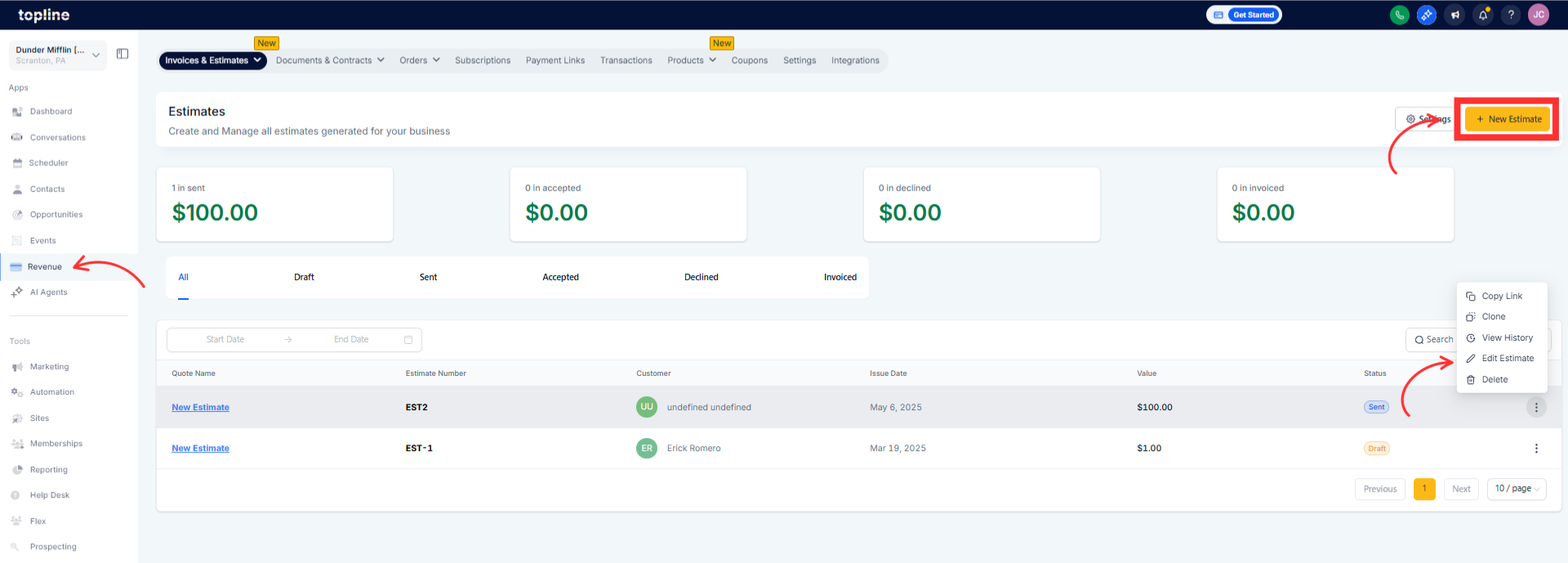Go to Next page
This screenshot has width=1568, height=563.
click(x=1461, y=489)
